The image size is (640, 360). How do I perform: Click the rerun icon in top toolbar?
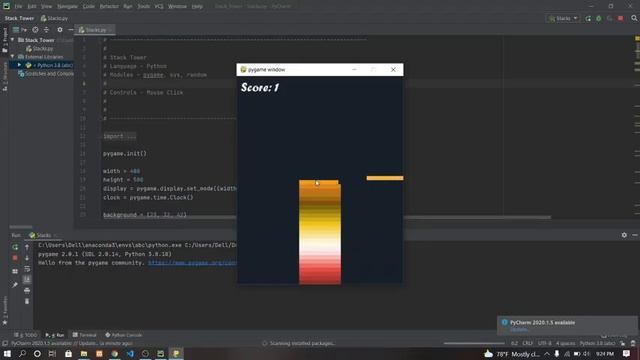[588, 18]
